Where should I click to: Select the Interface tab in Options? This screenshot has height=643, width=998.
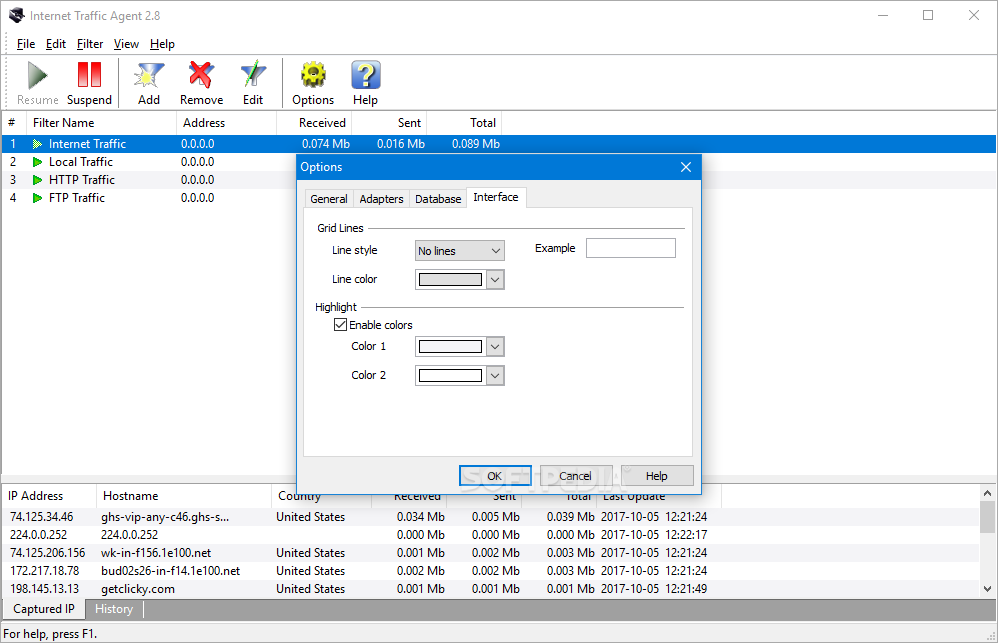coord(496,197)
